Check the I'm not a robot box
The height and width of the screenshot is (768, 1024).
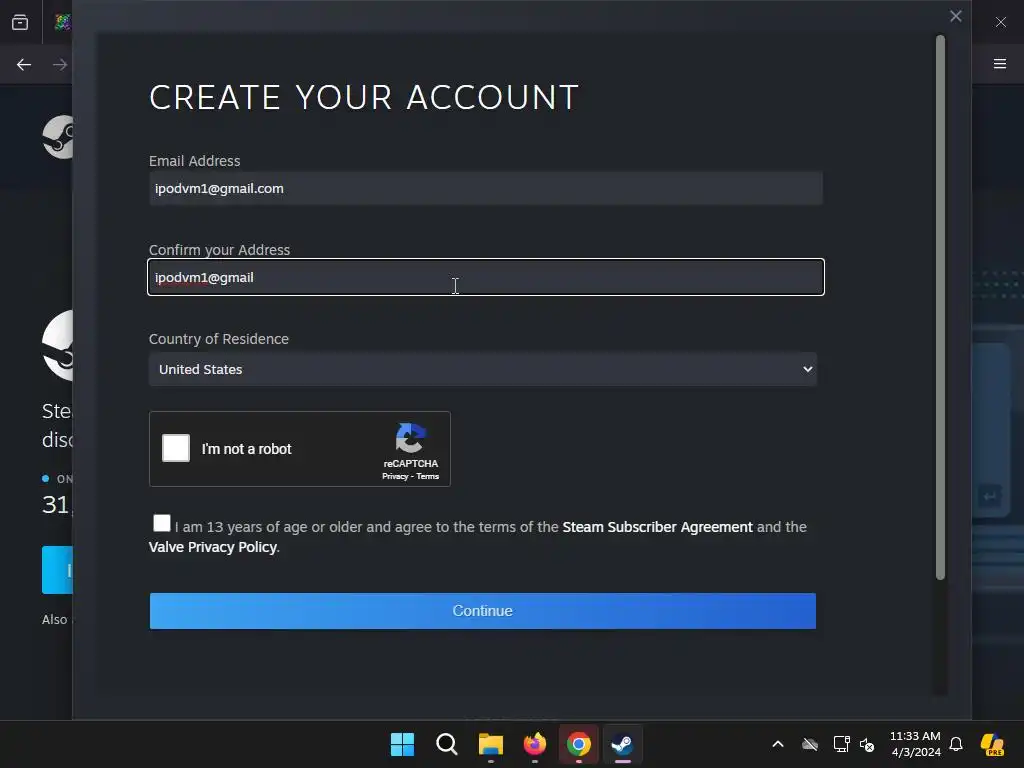coord(176,448)
